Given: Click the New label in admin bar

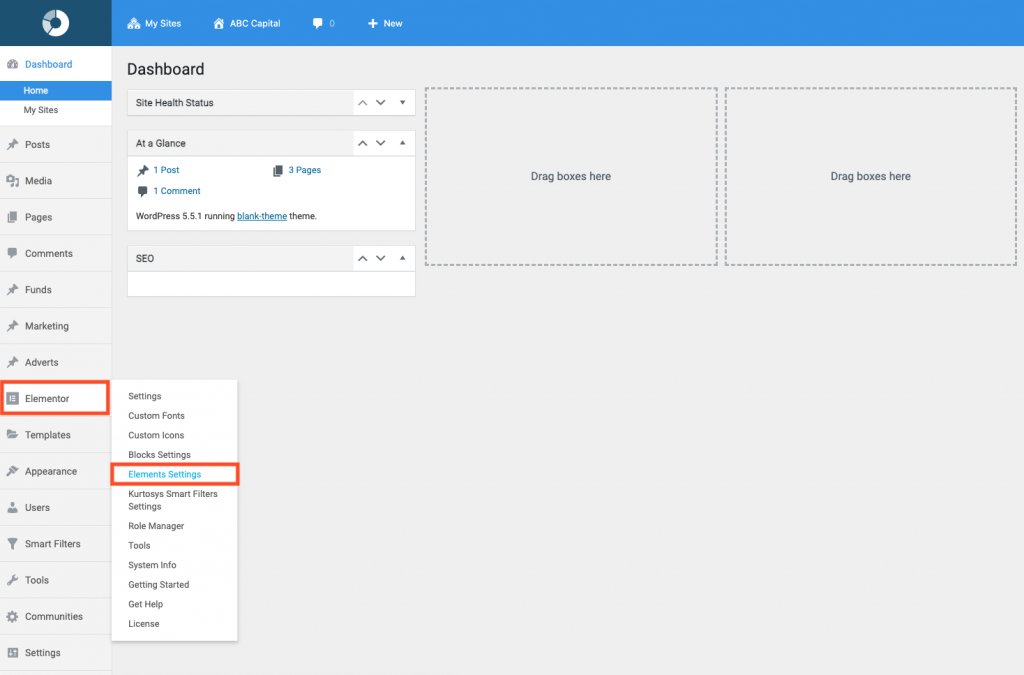Looking at the screenshot, I should (x=392, y=24).
